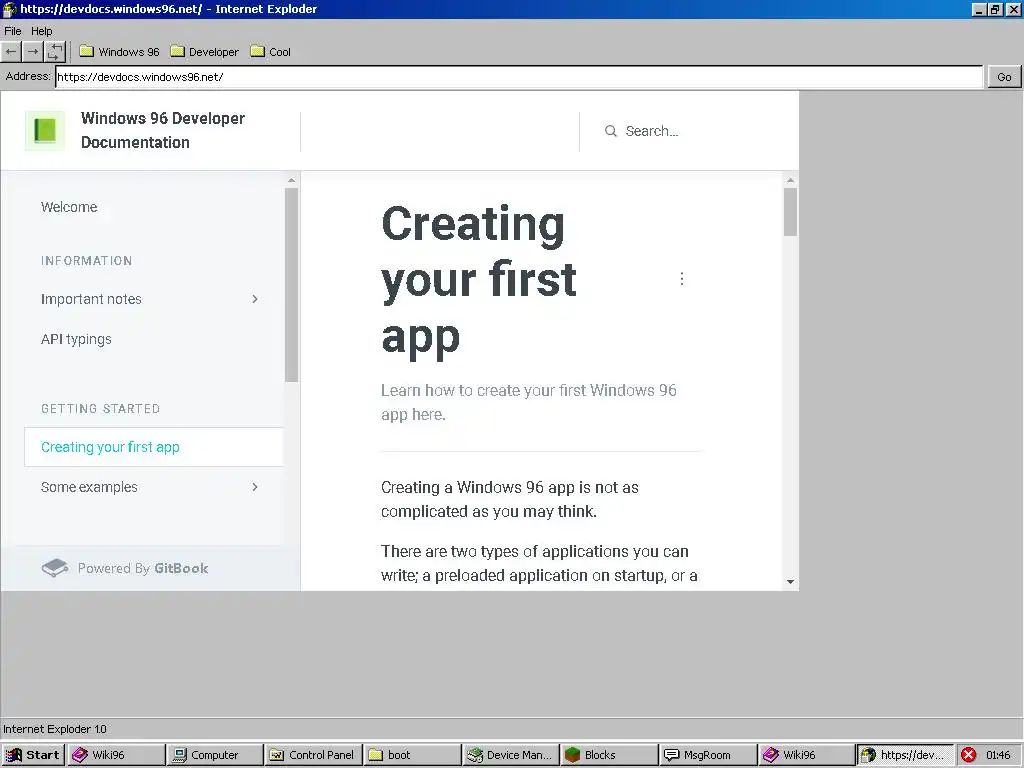The height and width of the screenshot is (768, 1024).
Task: Open the Cool bookmark folder
Action: click(270, 52)
